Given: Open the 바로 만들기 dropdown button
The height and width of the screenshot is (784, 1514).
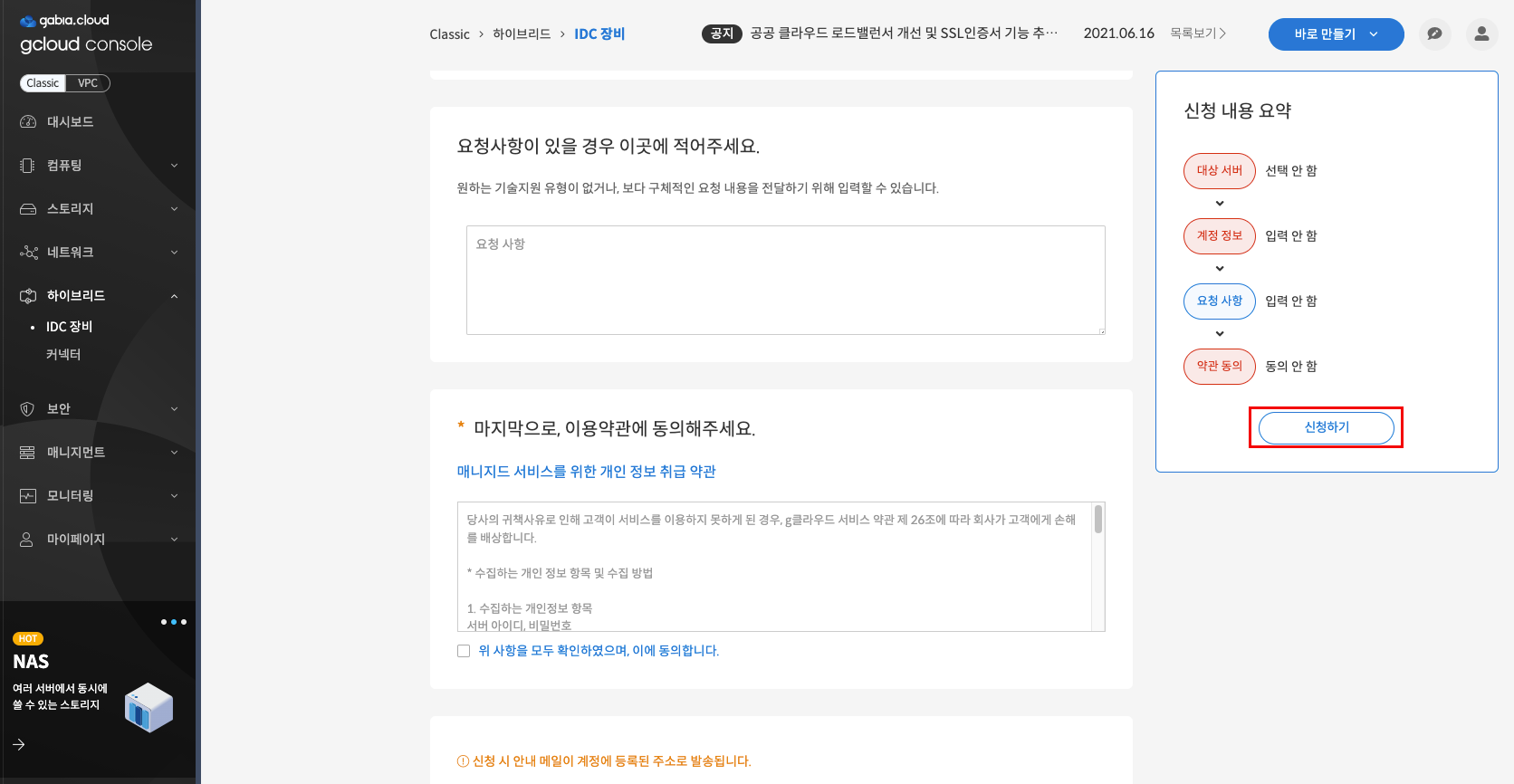Looking at the screenshot, I should tap(1335, 34).
